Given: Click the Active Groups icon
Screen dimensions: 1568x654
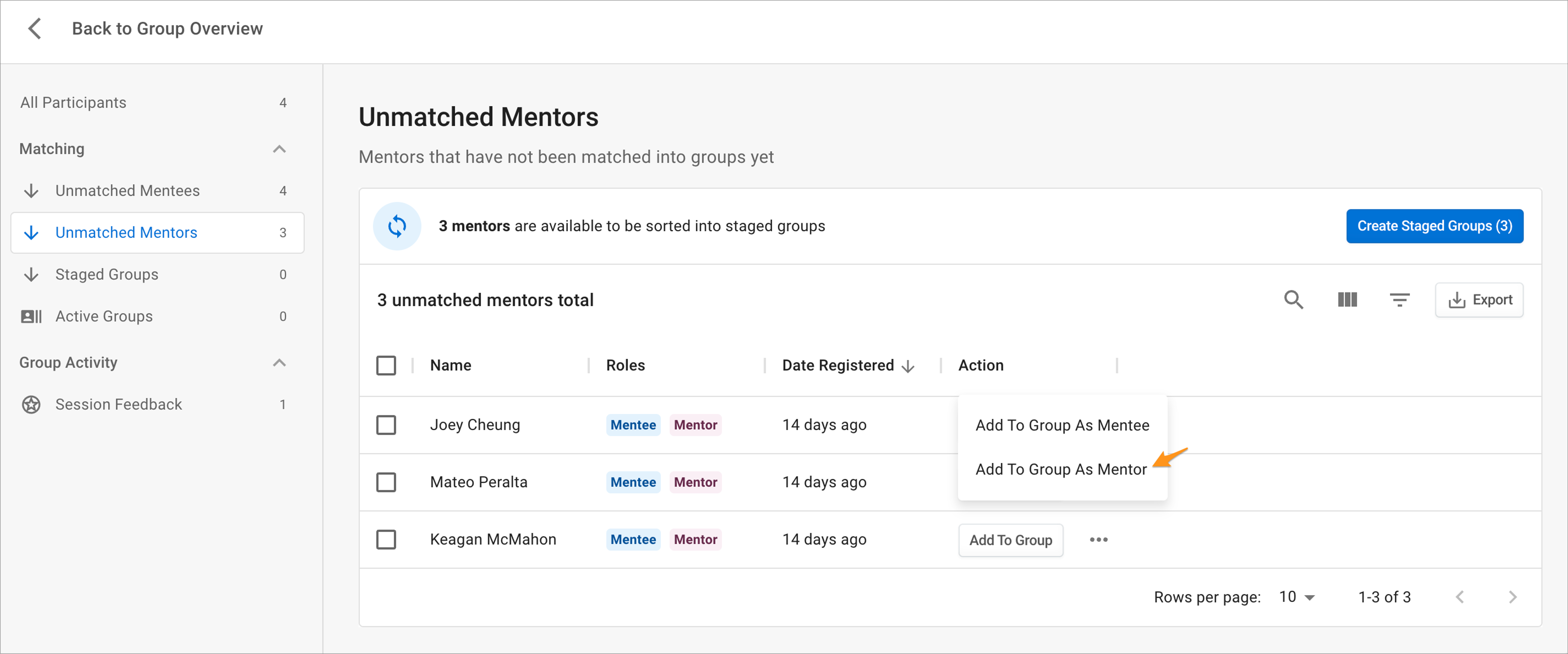Looking at the screenshot, I should pyautogui.click(x=31, y=317).
